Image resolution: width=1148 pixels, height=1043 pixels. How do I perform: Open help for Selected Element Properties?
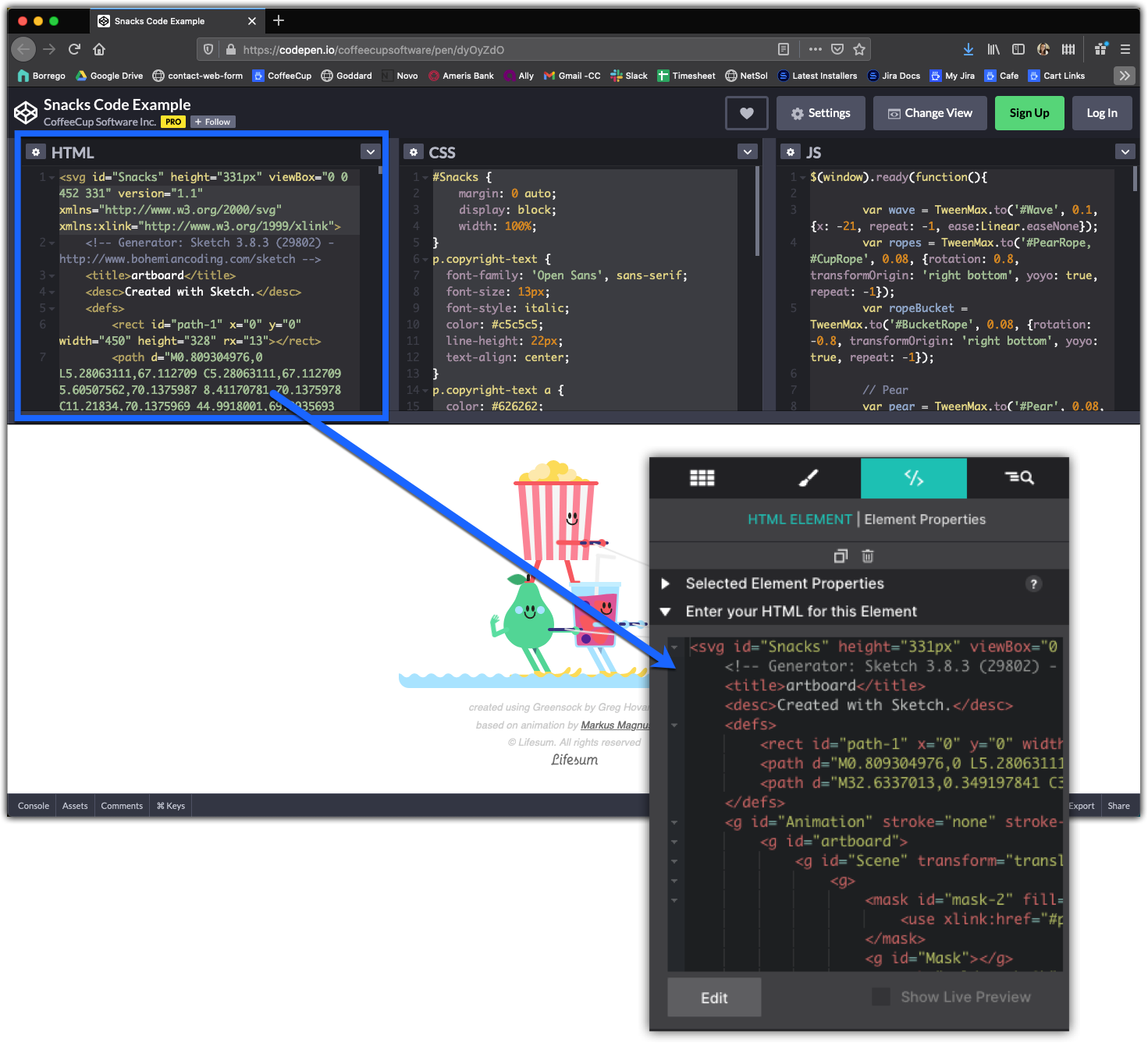1033,584
